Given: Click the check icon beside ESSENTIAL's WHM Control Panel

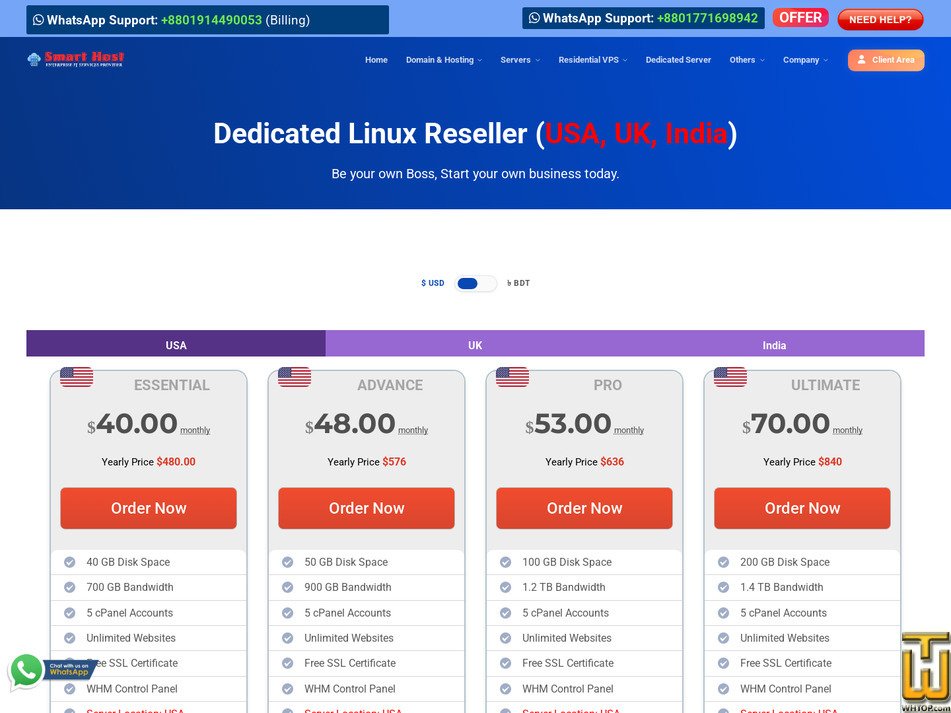Looking at the screenshot, I should click(70, 689).
